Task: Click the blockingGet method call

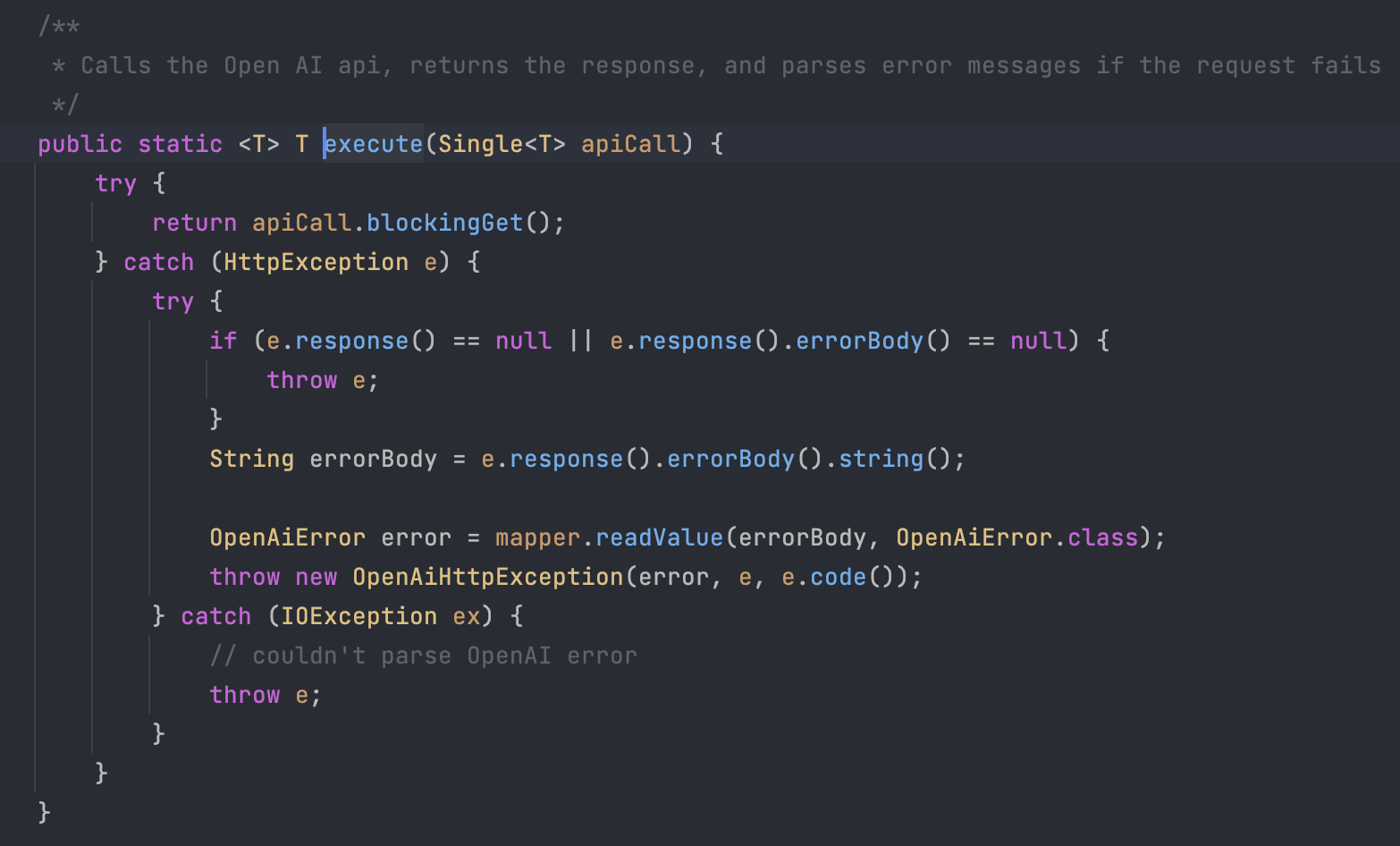Action: [444, 223]
